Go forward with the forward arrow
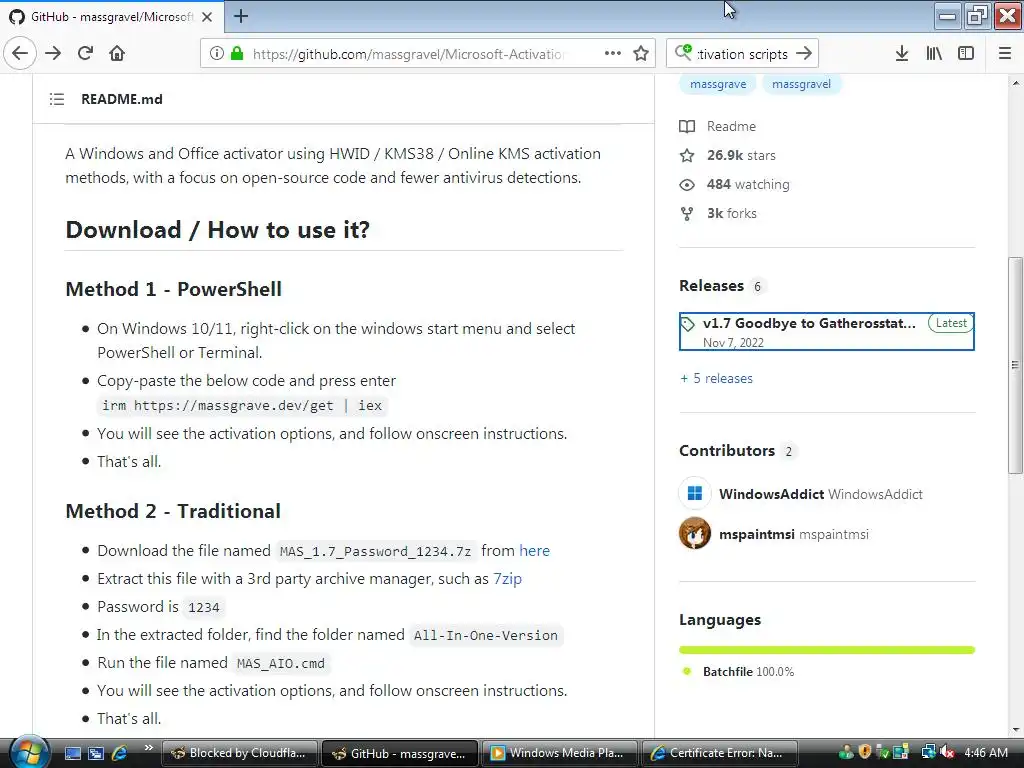This screenshot has width=1024, height=768. (x=54, y=53)
